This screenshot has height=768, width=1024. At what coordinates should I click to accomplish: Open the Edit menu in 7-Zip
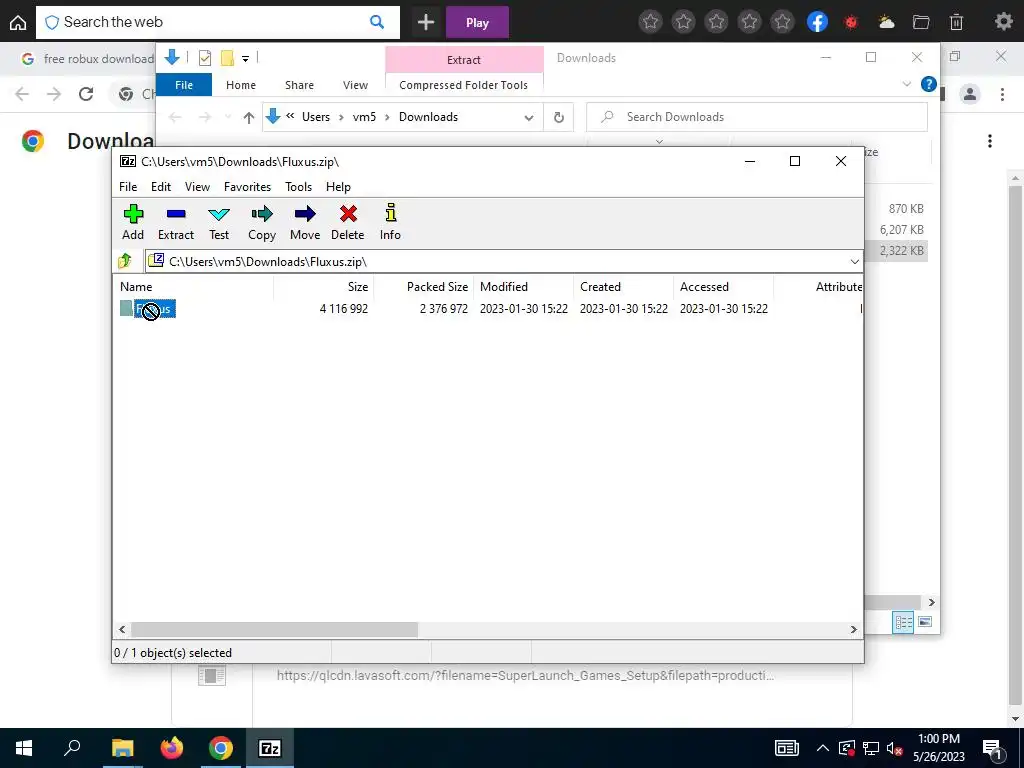pos(161,187)
